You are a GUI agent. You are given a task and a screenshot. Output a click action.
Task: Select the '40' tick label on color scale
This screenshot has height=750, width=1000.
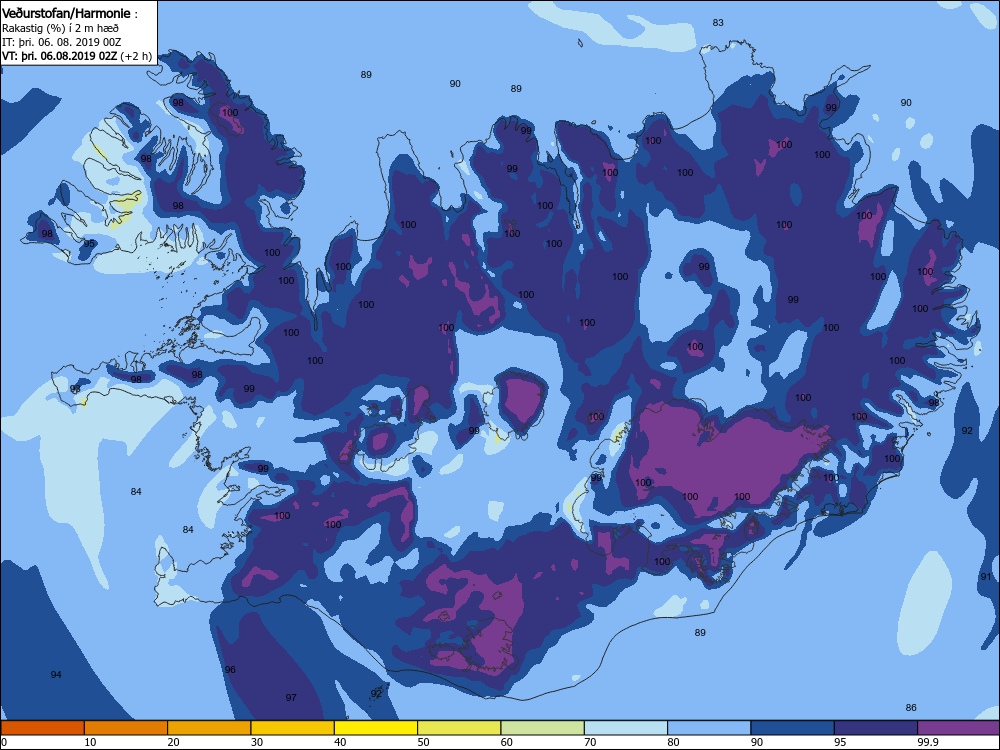click(x=340, y=742)
